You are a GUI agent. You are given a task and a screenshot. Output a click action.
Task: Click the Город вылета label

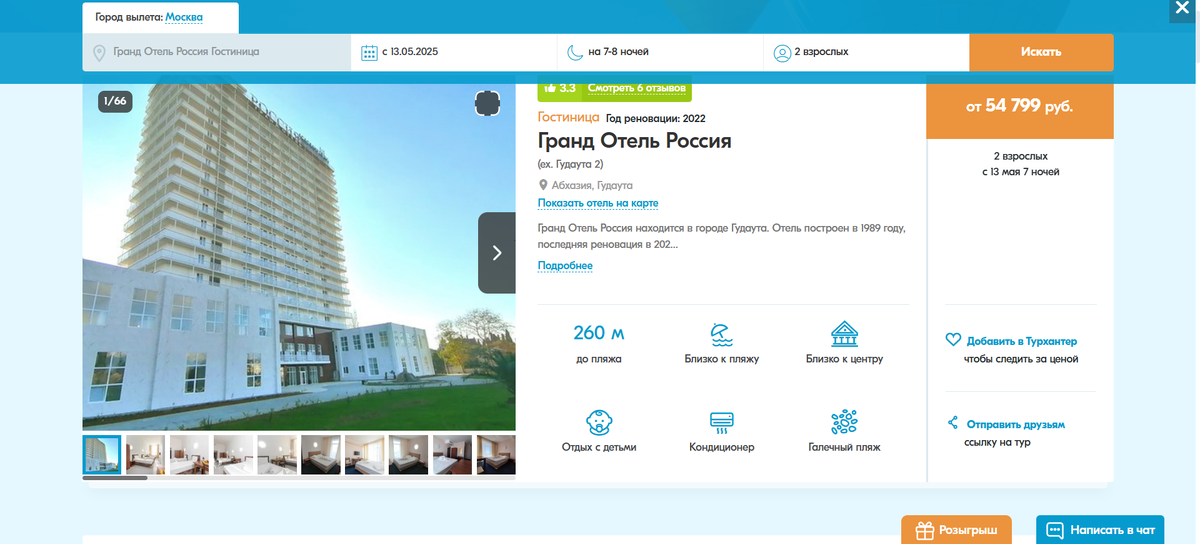[129, 17]
